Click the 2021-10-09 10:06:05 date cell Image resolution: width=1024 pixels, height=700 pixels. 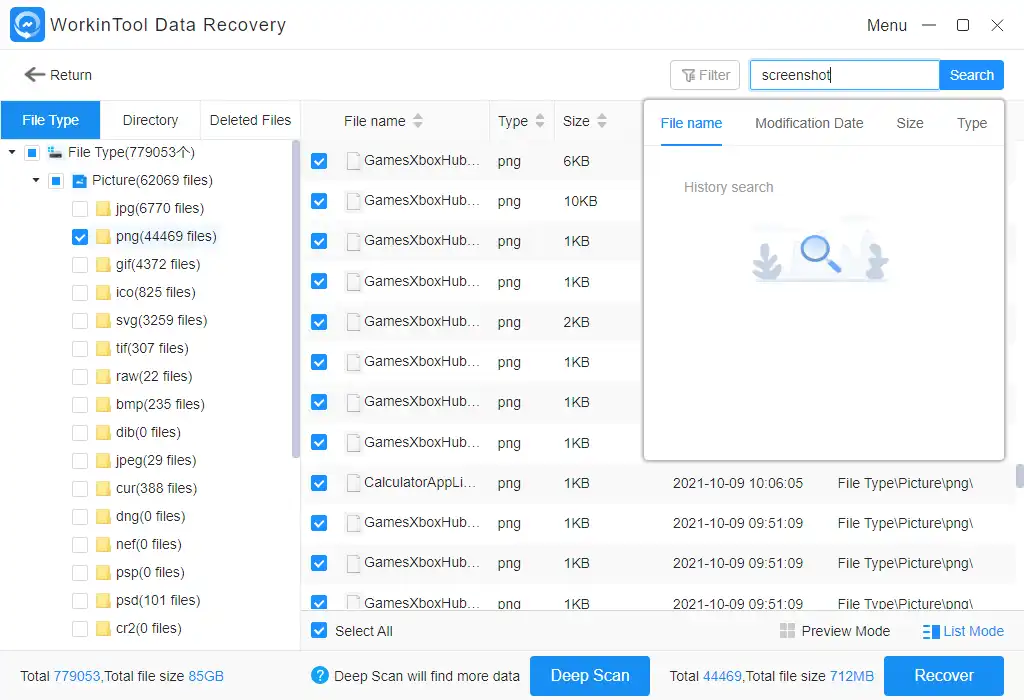coord(738,483)
